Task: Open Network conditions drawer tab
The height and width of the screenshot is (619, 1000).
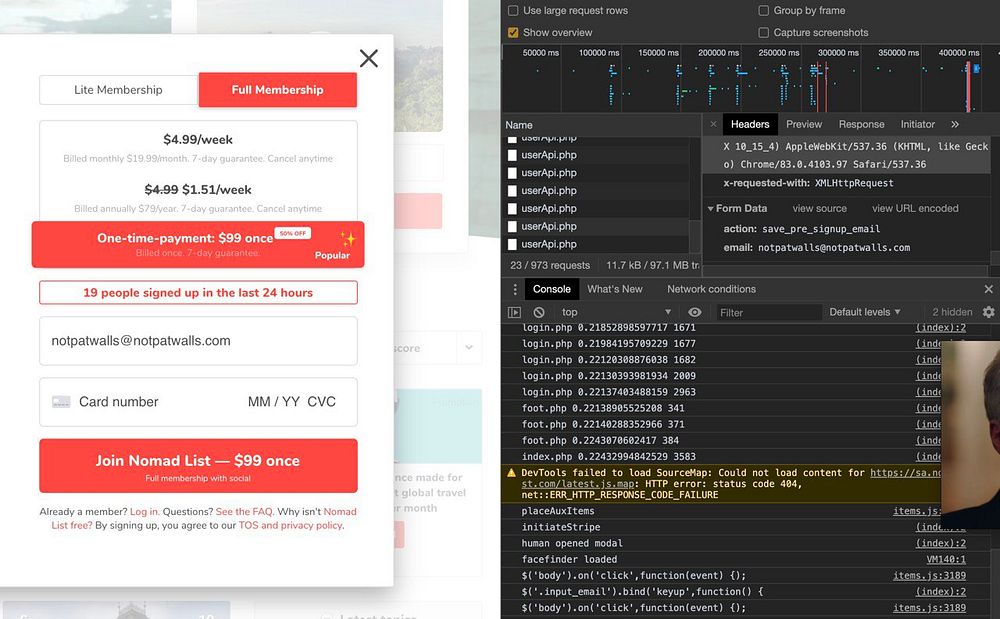Action: pos(711,289)
